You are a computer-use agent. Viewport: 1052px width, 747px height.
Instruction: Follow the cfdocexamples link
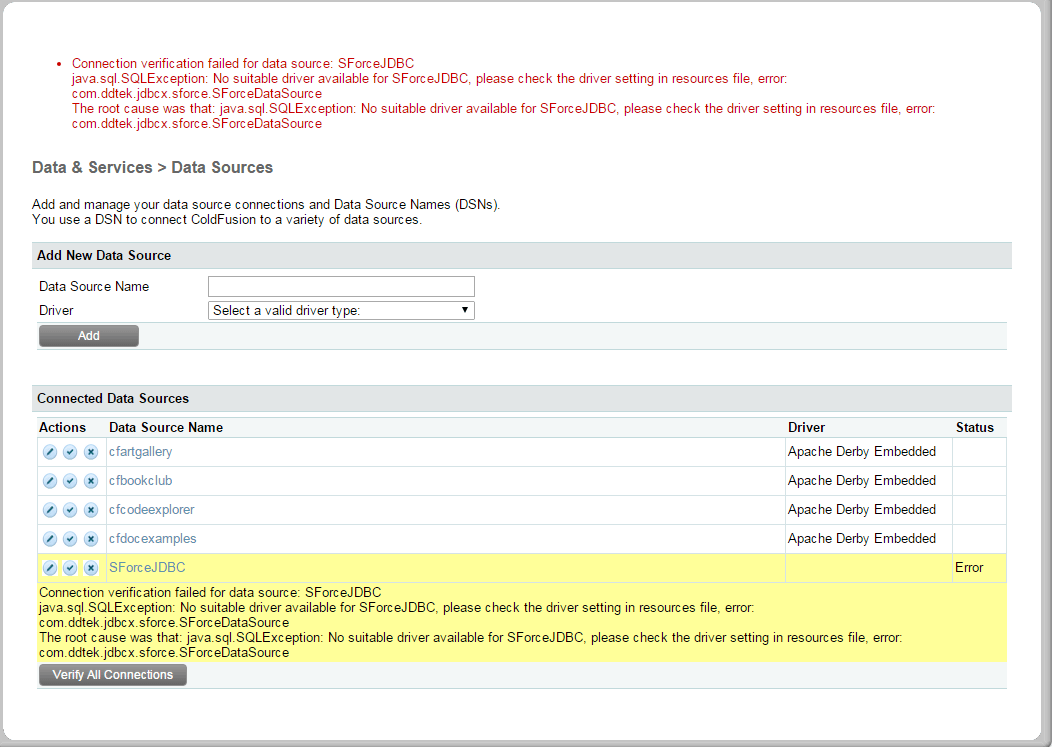pyautogui.click(x=152, y=539)
